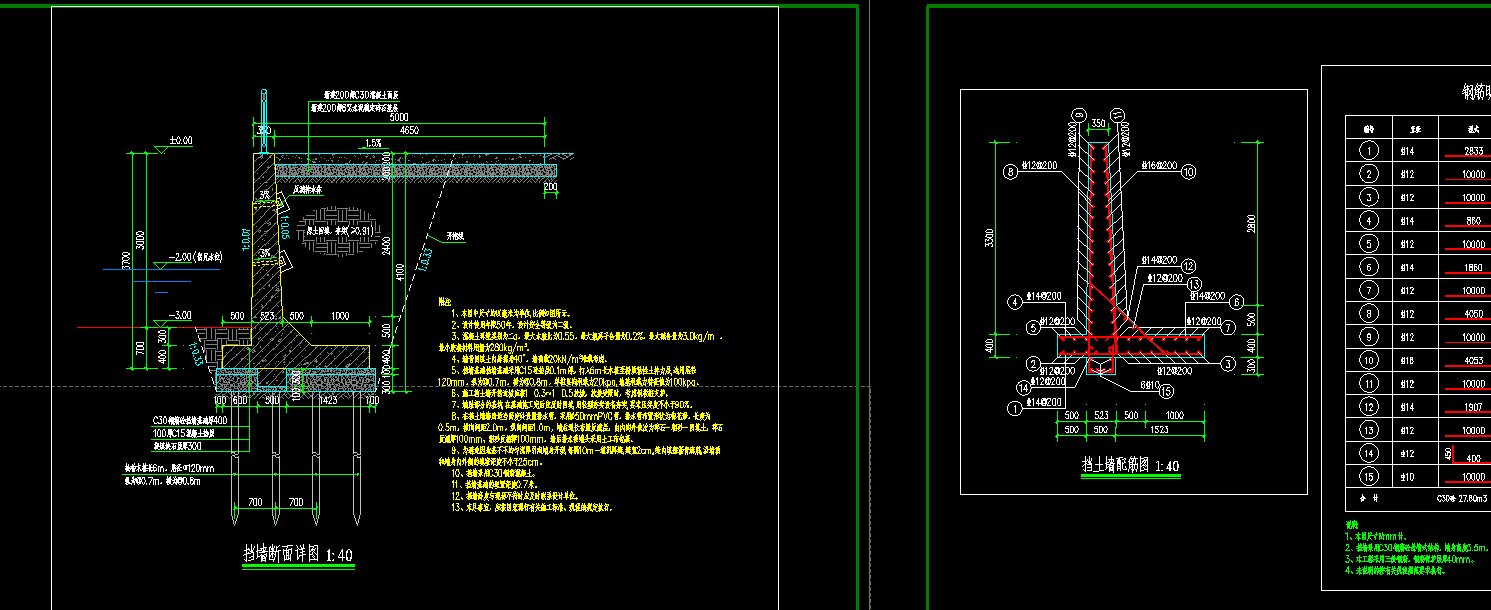Select the -3.00 elevation label
This screenshot has height=610, width=1491.
pos(179,315)
